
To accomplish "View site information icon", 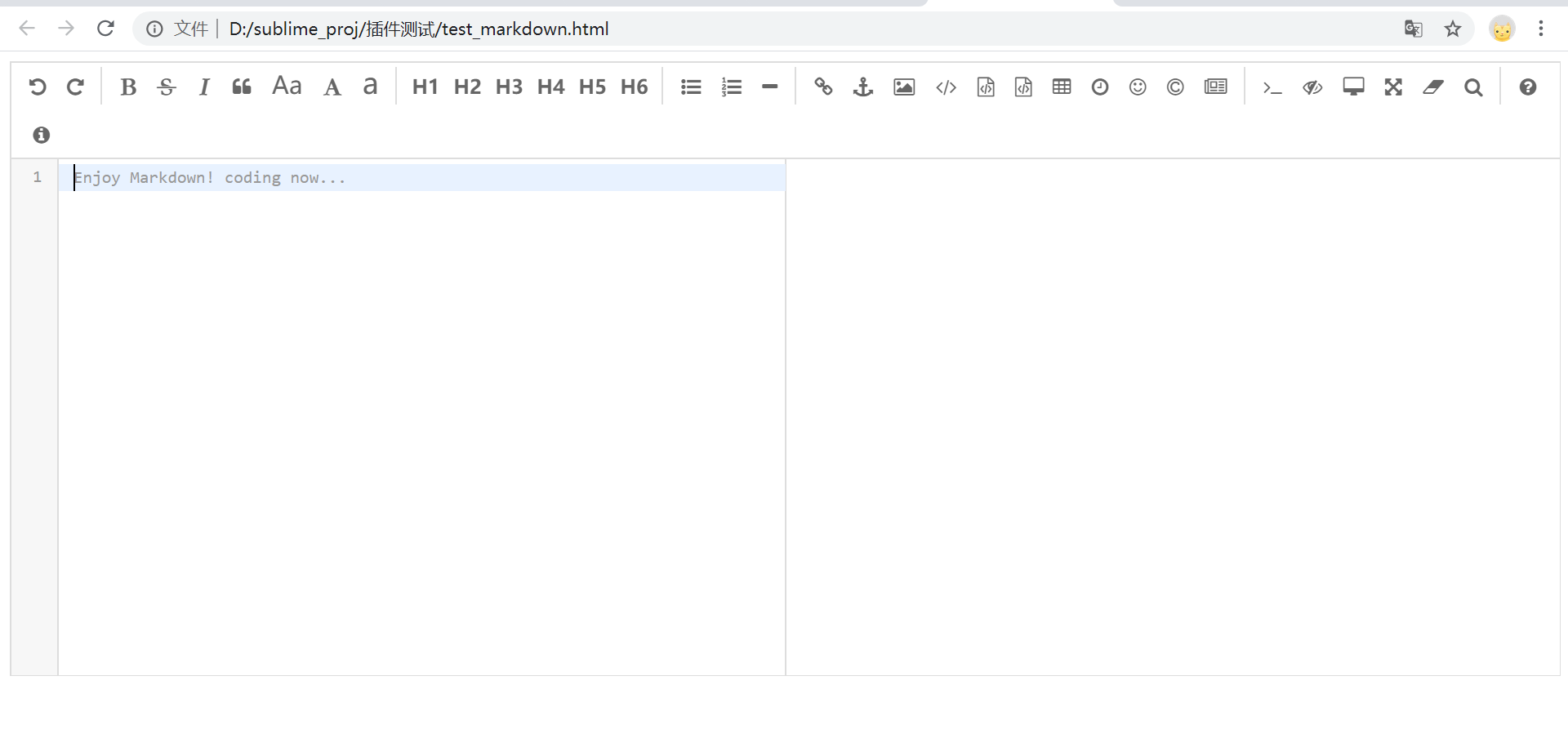I will pos(154,29).
